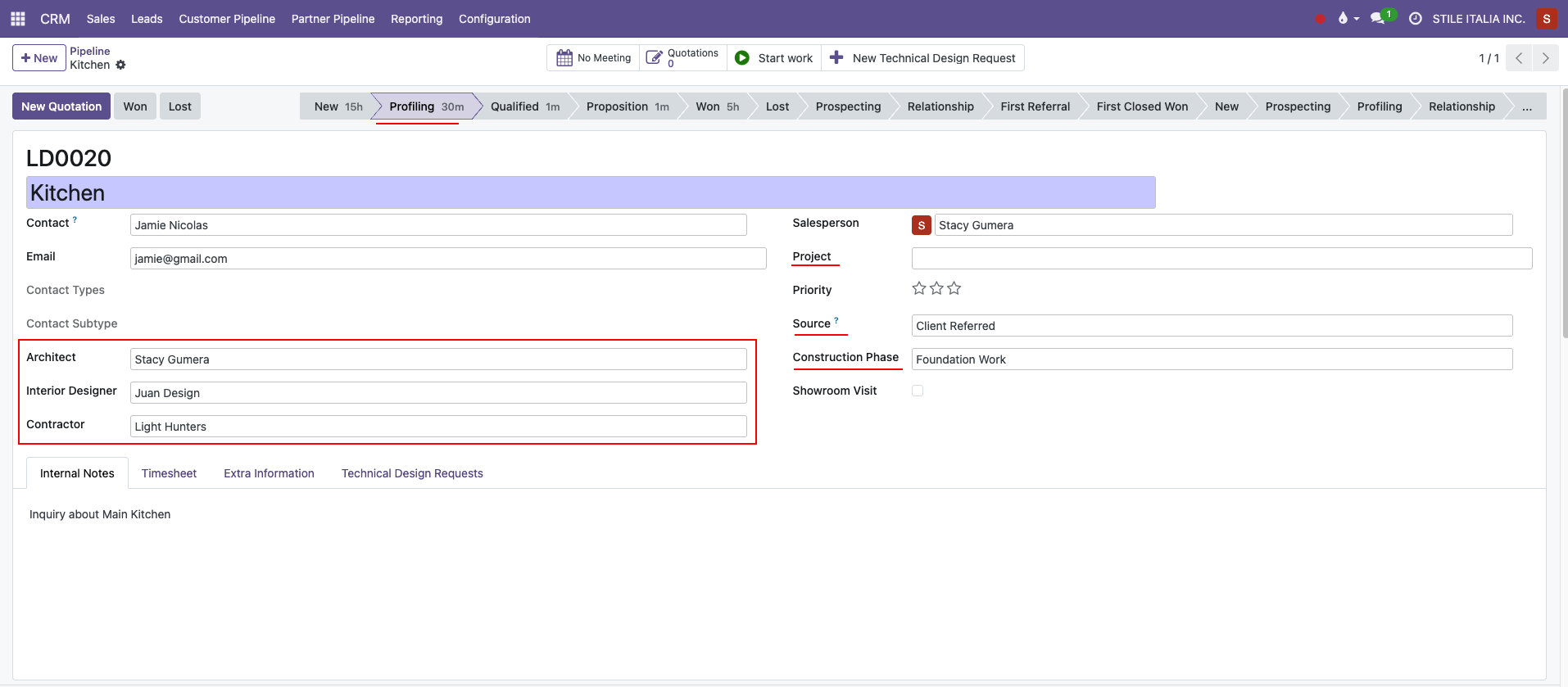
Task: Click the user avatar in the top bar
Action: click(x=1546, y=18)
